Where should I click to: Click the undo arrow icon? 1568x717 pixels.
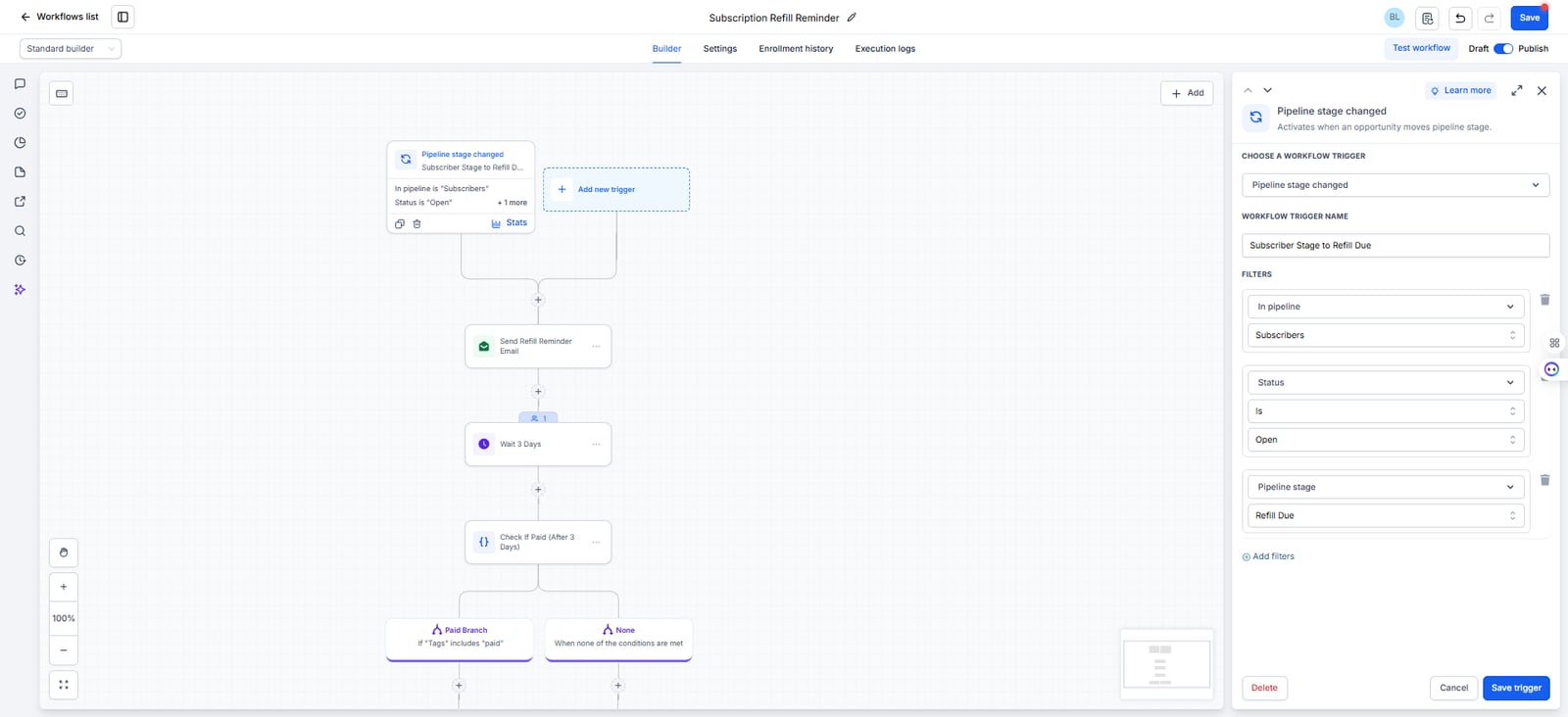(1460, 18)
